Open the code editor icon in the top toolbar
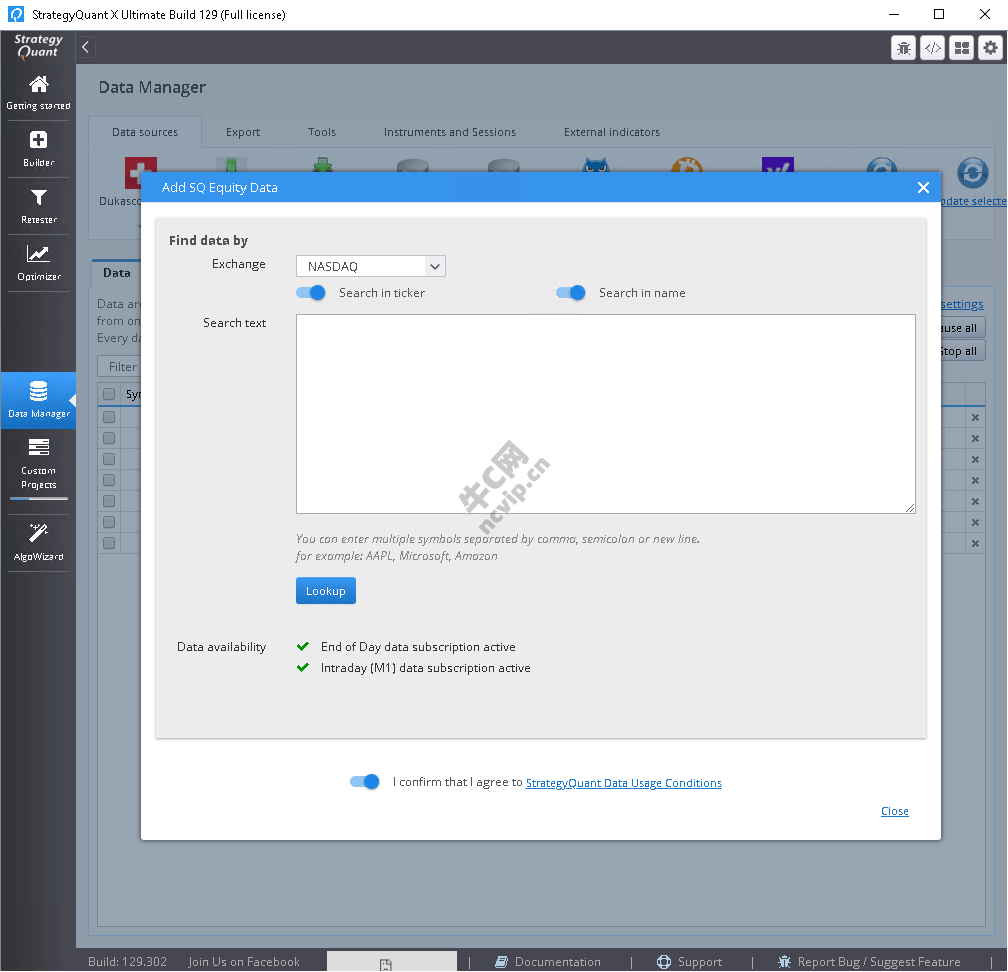The width and height of the screenshot is (1008, 972). [x=932, y=48]
